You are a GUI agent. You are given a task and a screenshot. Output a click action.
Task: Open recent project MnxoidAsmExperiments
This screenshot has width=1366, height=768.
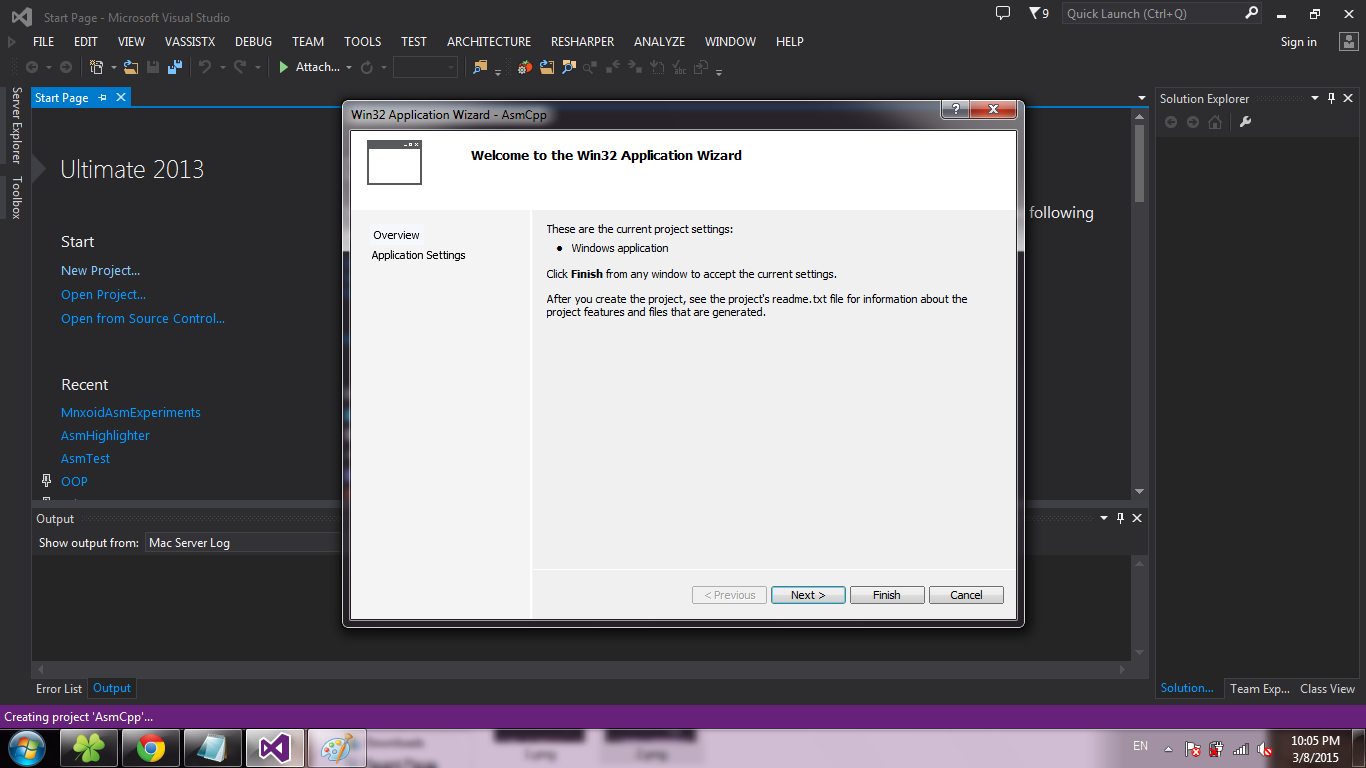[x=130, y=412]
